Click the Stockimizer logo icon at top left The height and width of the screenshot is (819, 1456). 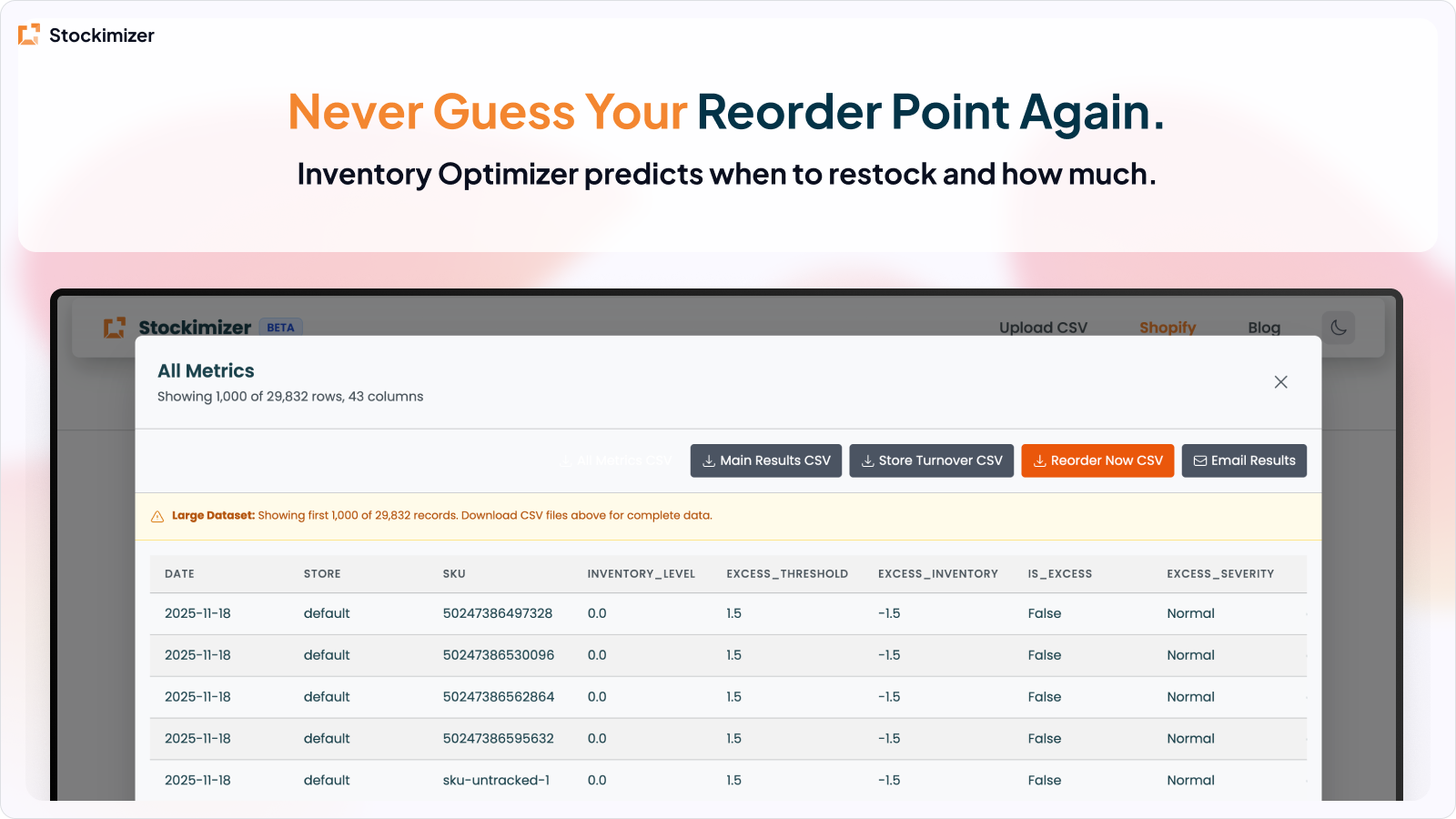pyautogui.click(x=29, y=35)
